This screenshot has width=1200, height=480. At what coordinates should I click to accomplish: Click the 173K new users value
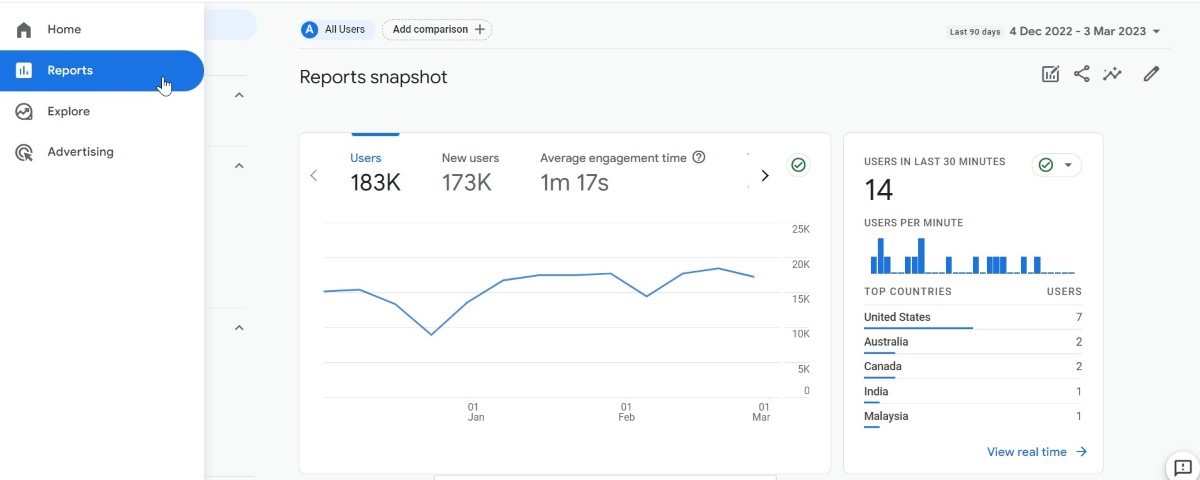[467, 183]
